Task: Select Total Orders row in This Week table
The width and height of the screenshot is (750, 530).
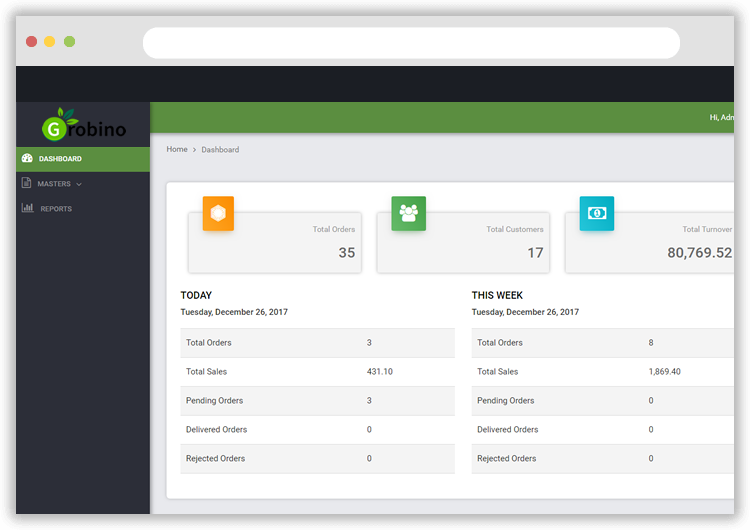Action: [x=603, y=342]
